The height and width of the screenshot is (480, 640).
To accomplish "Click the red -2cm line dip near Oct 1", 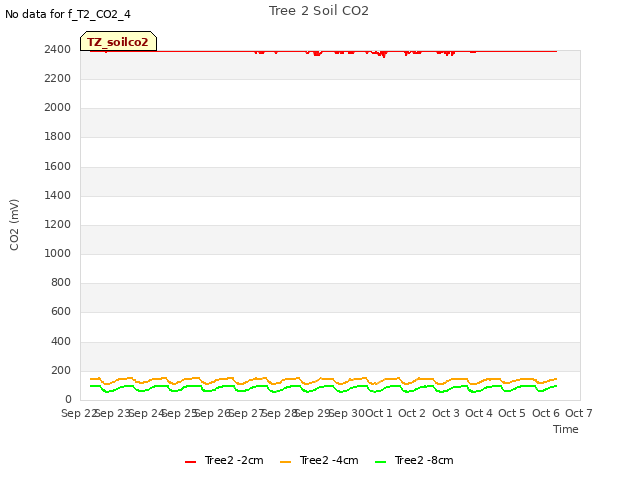I will (x=384, y=55).
